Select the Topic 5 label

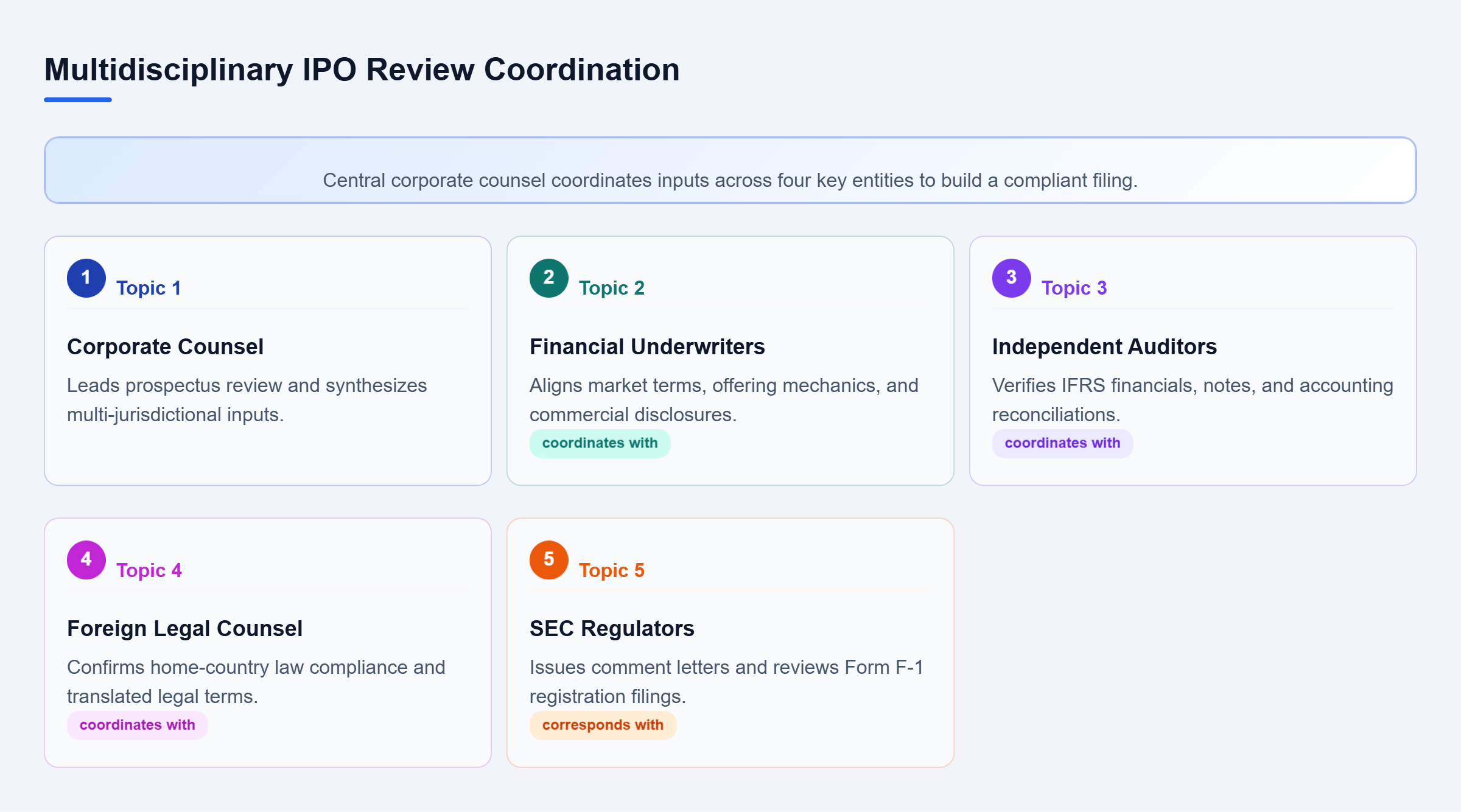tap(612, 570)
